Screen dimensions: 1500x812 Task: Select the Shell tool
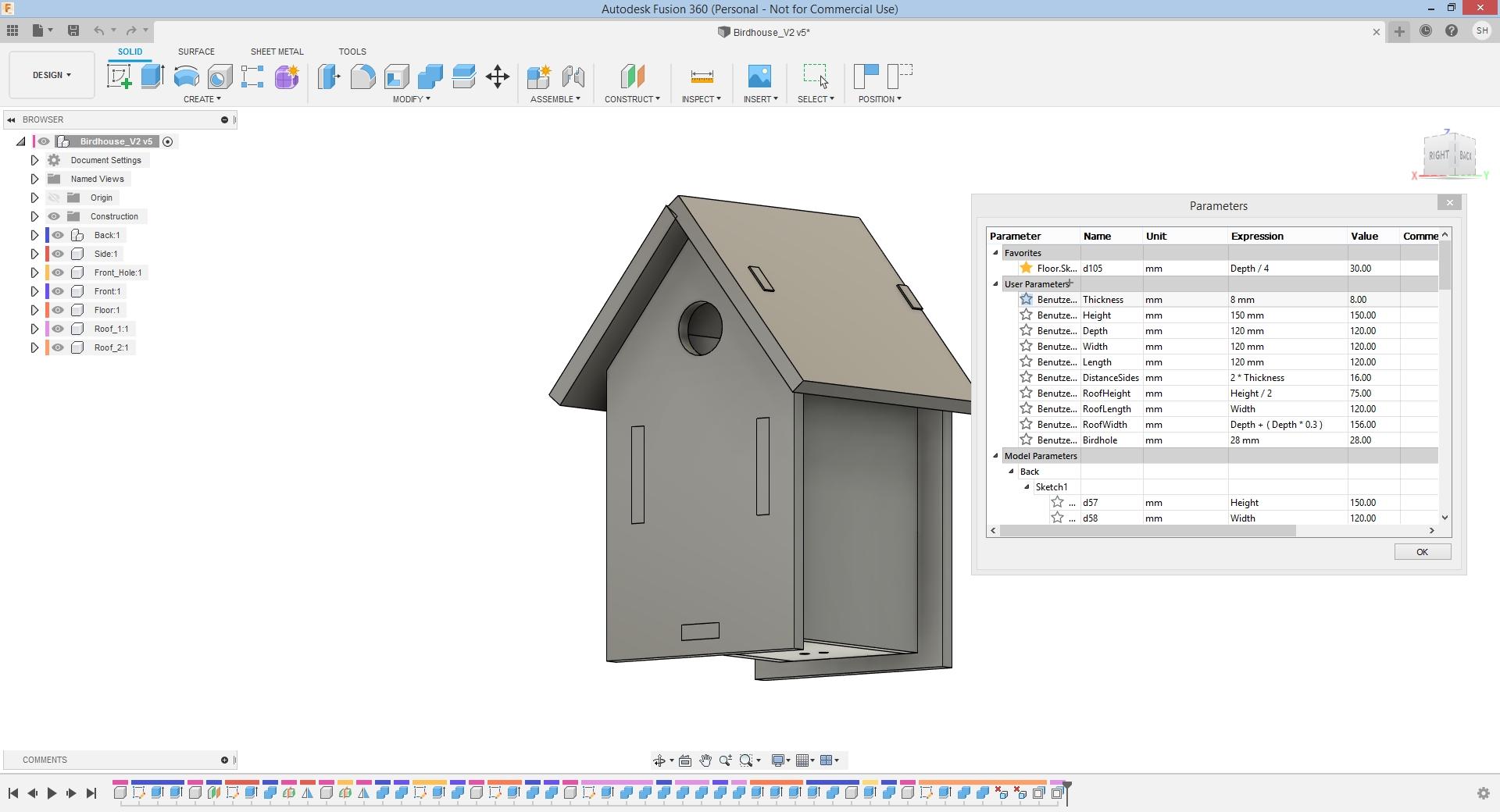(396, 77)
